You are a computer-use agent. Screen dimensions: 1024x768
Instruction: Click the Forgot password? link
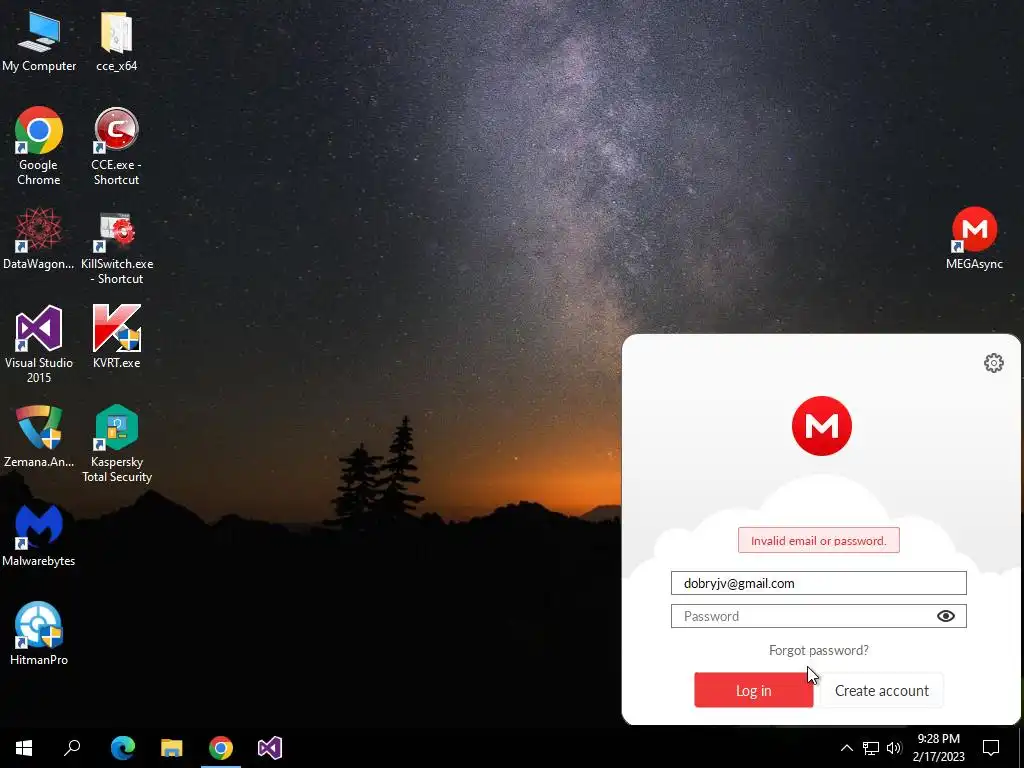click(x=818, y=650)
